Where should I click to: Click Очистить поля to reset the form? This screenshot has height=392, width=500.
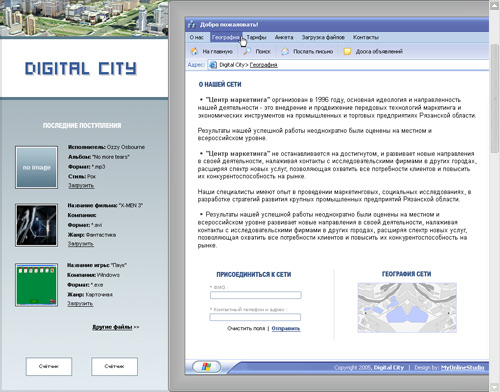[246, 328]
